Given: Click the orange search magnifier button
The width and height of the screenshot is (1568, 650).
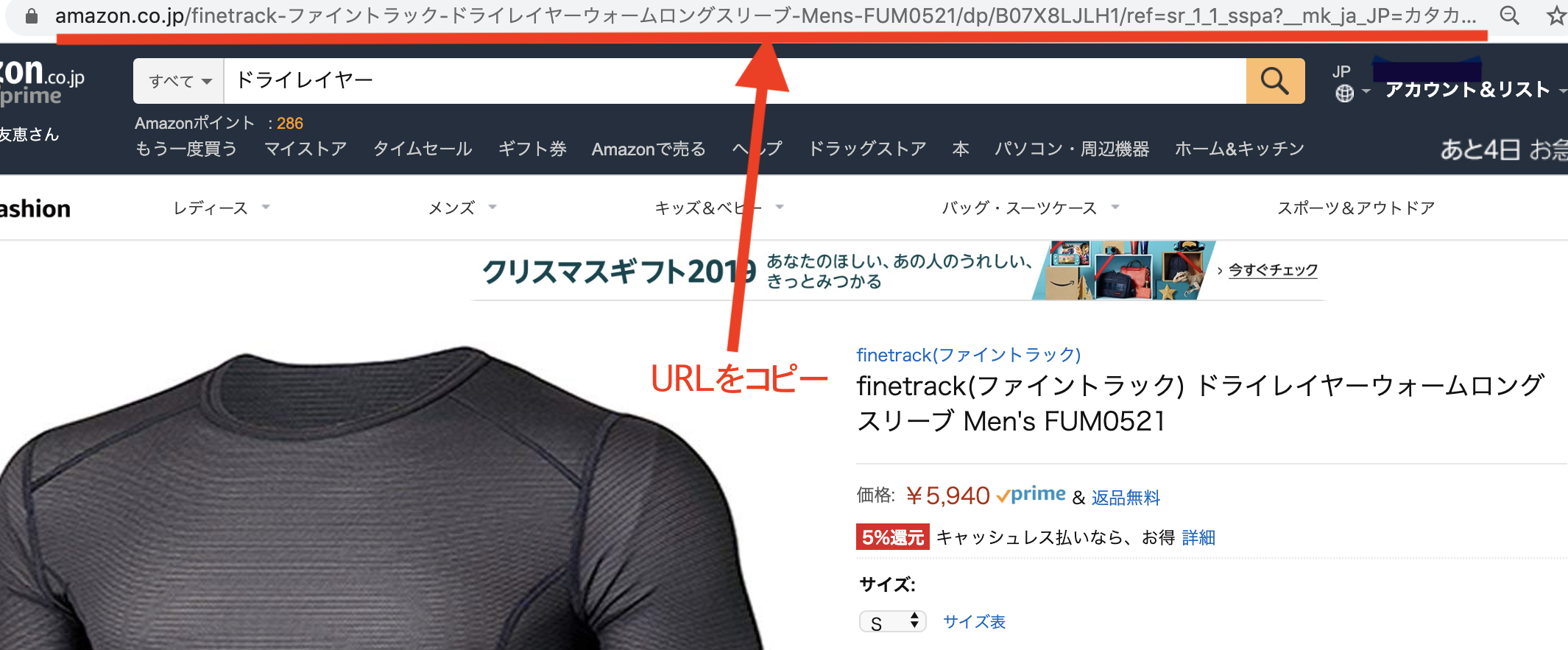Looking at the screenshot, I should tap(1275, 81).
